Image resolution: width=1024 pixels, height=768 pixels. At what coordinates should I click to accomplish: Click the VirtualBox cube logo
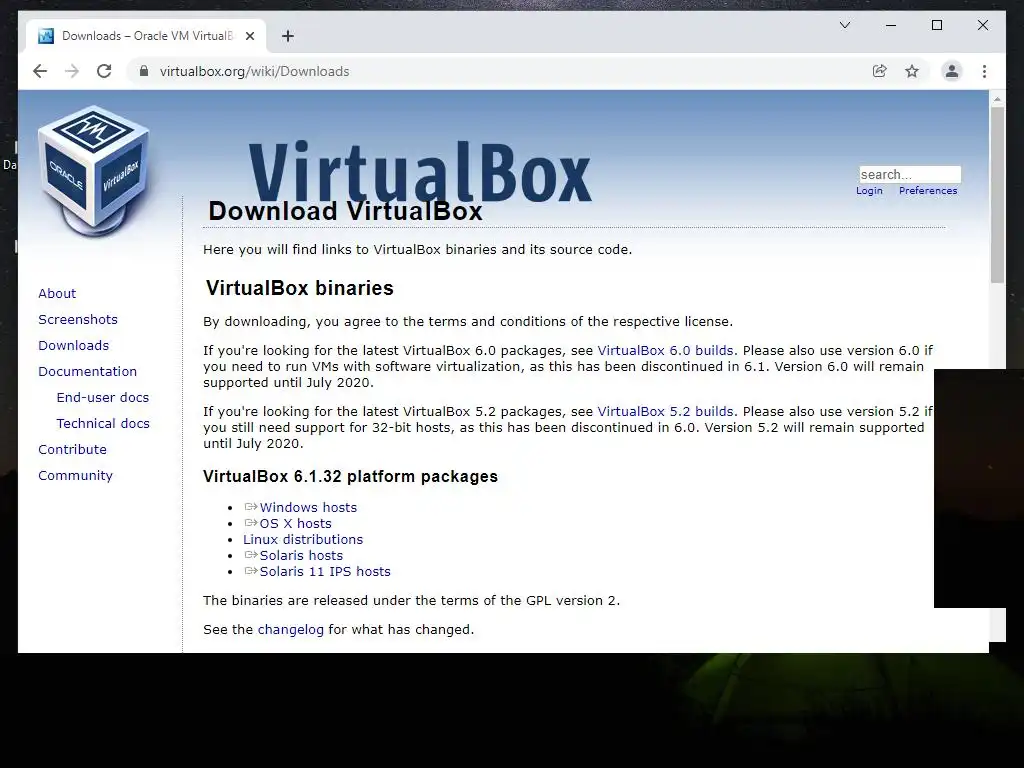click(95, 171)
